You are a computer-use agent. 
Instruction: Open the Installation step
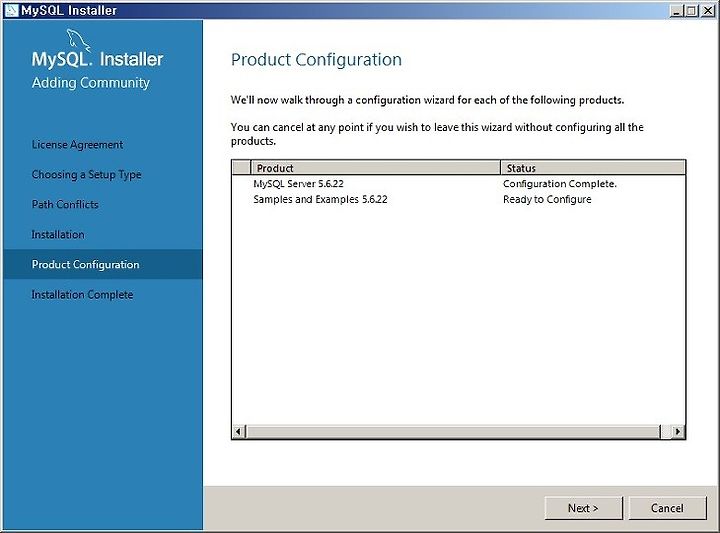(x=58, y=235)
